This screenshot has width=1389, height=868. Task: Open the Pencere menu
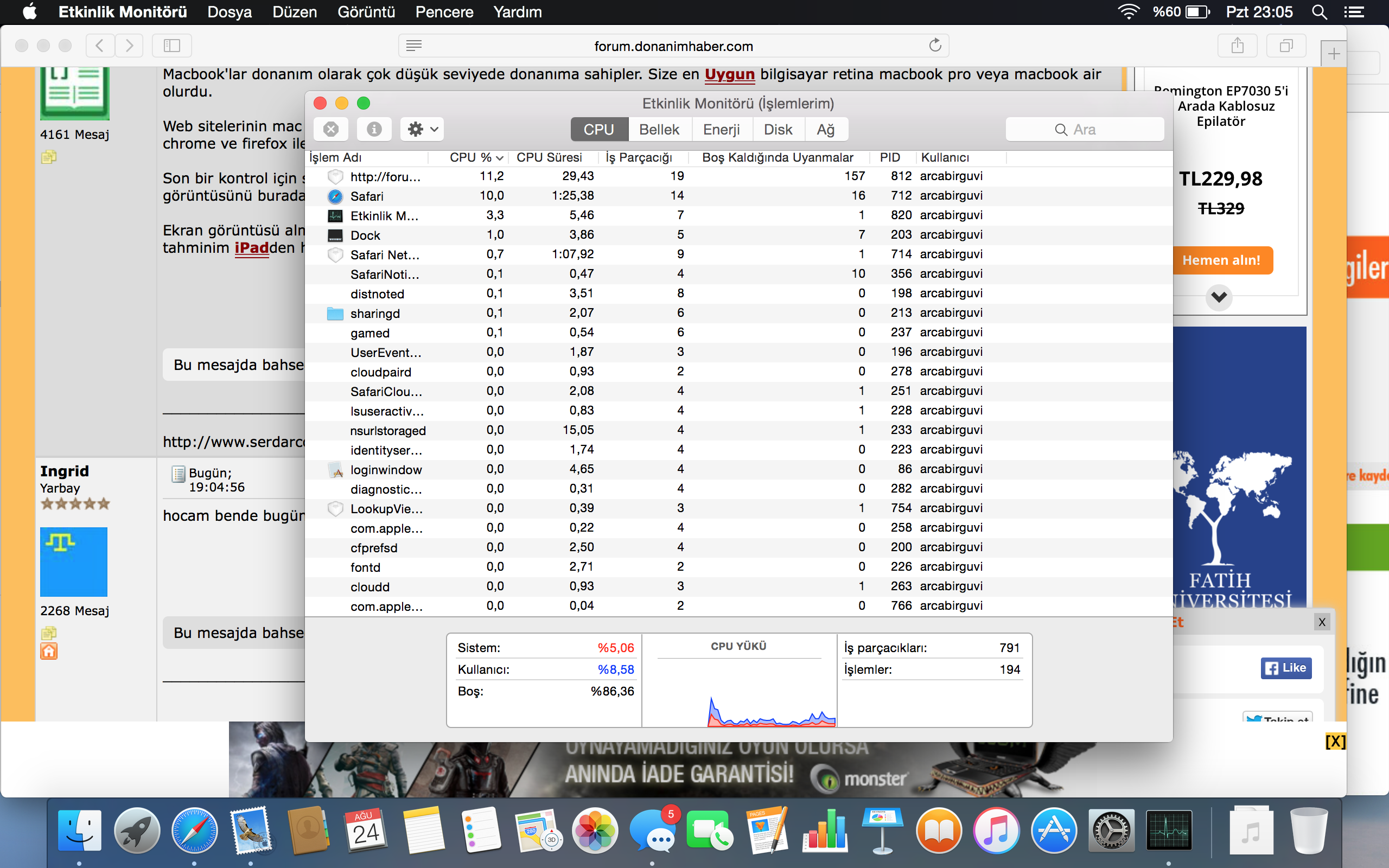[444, 12]
